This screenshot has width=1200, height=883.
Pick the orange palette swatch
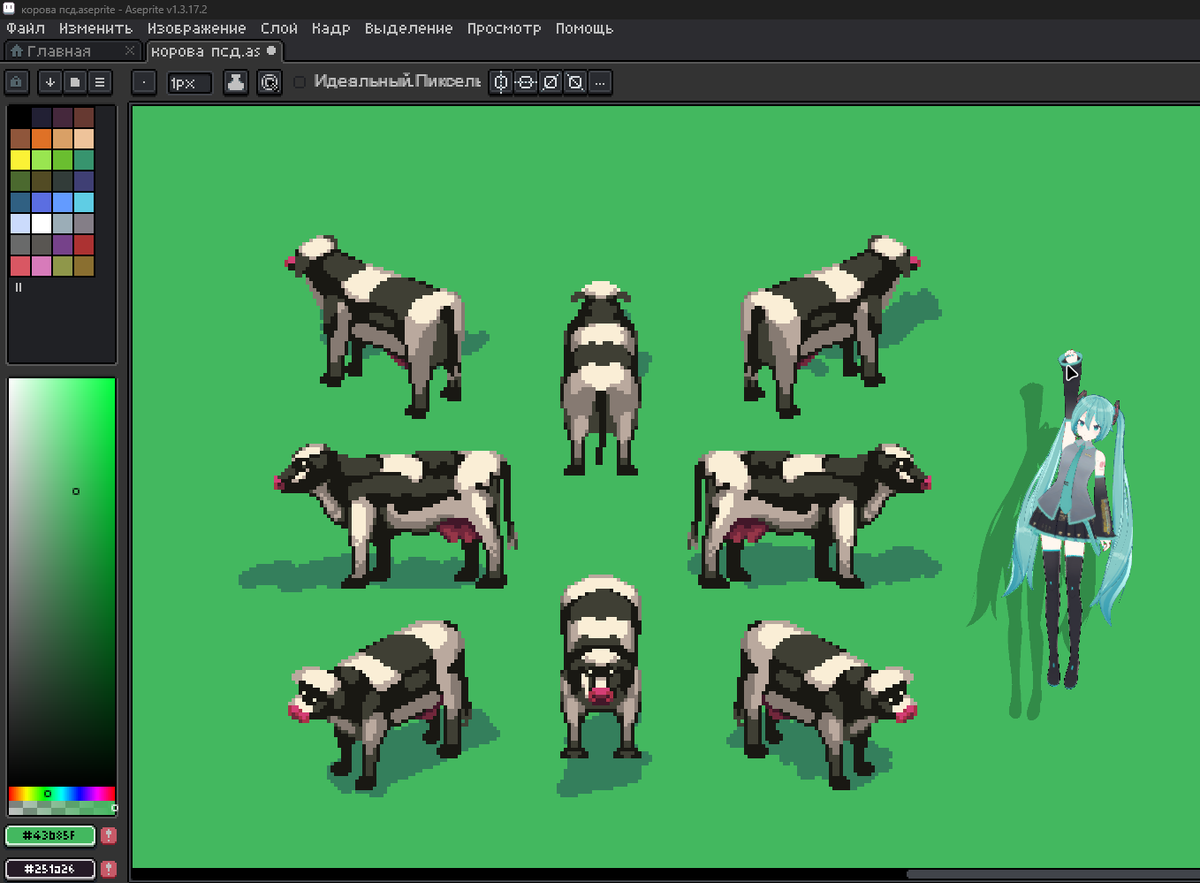click(41, 139)
